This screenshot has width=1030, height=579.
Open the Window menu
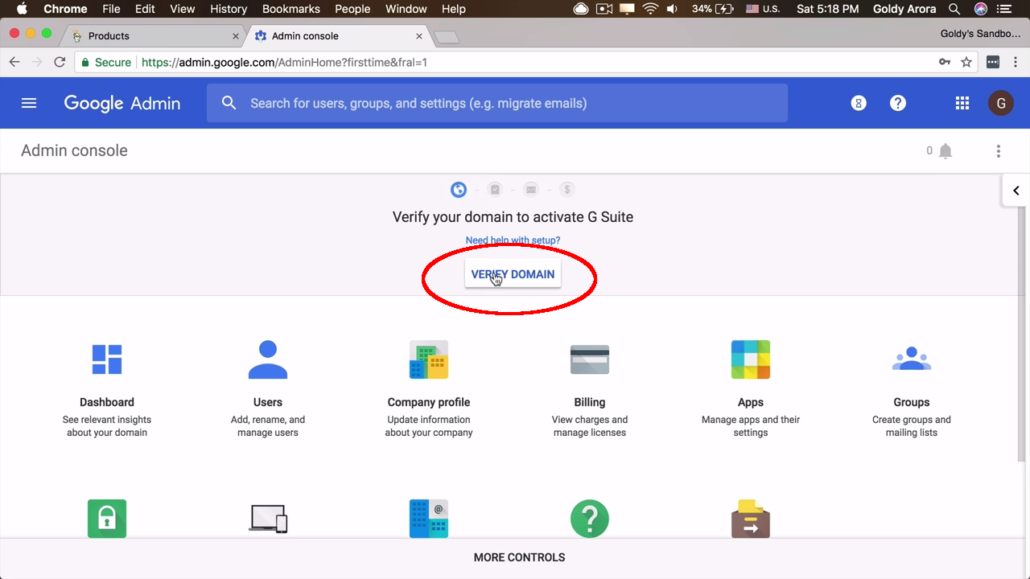click(406, 9)
